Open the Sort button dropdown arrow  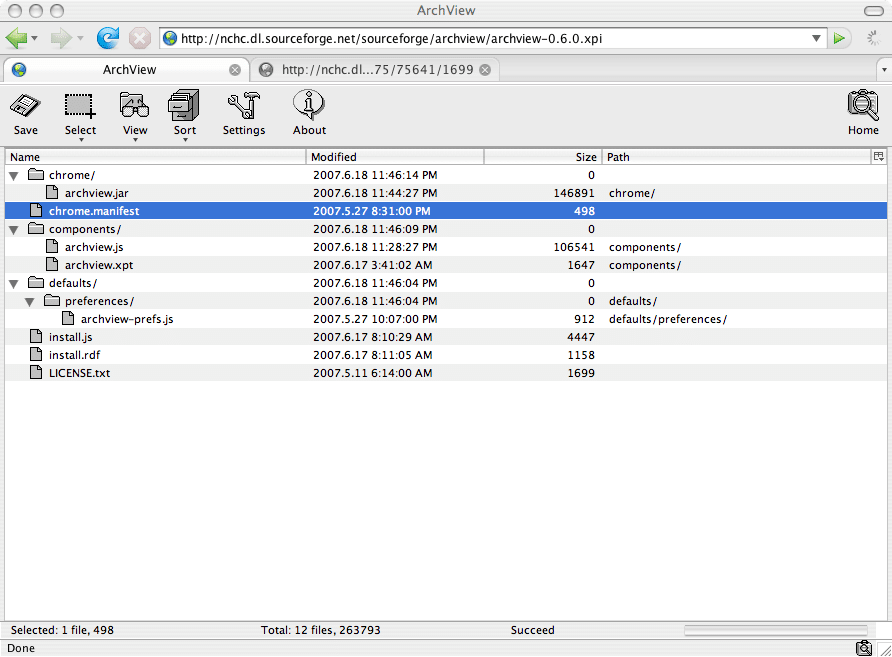tap(185, 140)
